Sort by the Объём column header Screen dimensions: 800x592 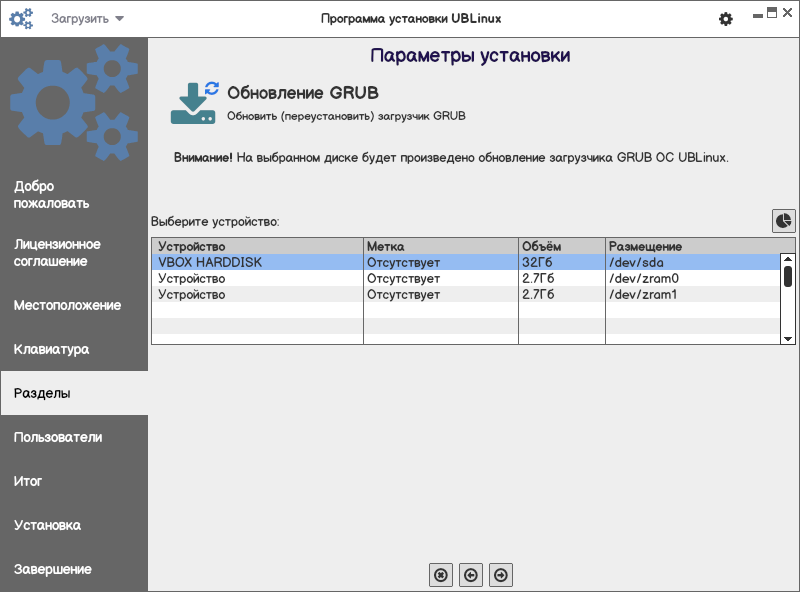coord(562,246)
